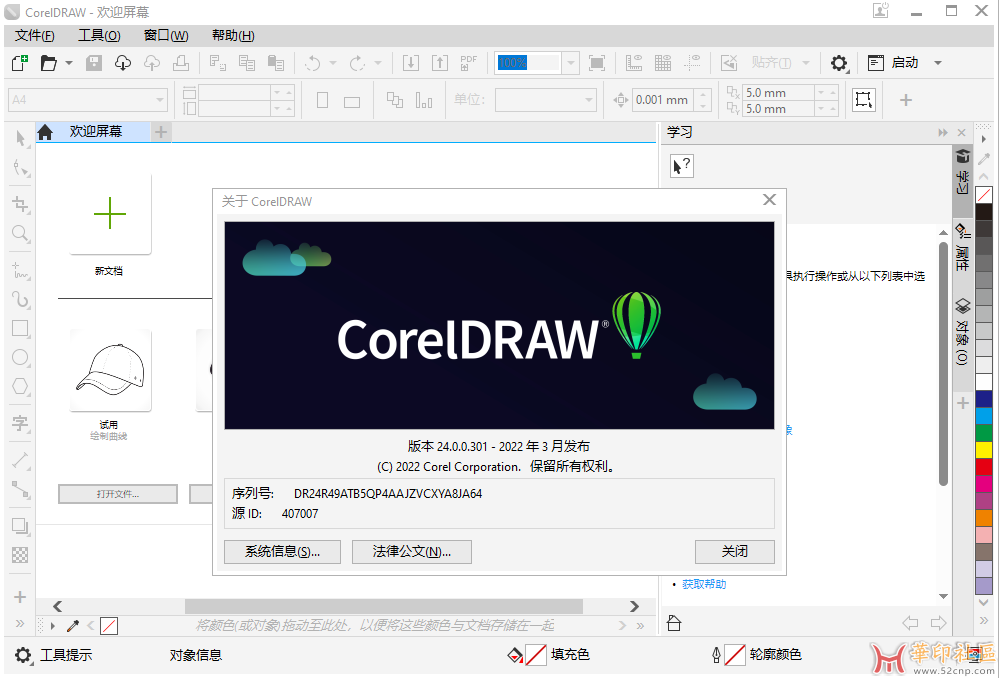Select the Pick tool arrow
The image size is (999, 678).
tap(20, 138)
